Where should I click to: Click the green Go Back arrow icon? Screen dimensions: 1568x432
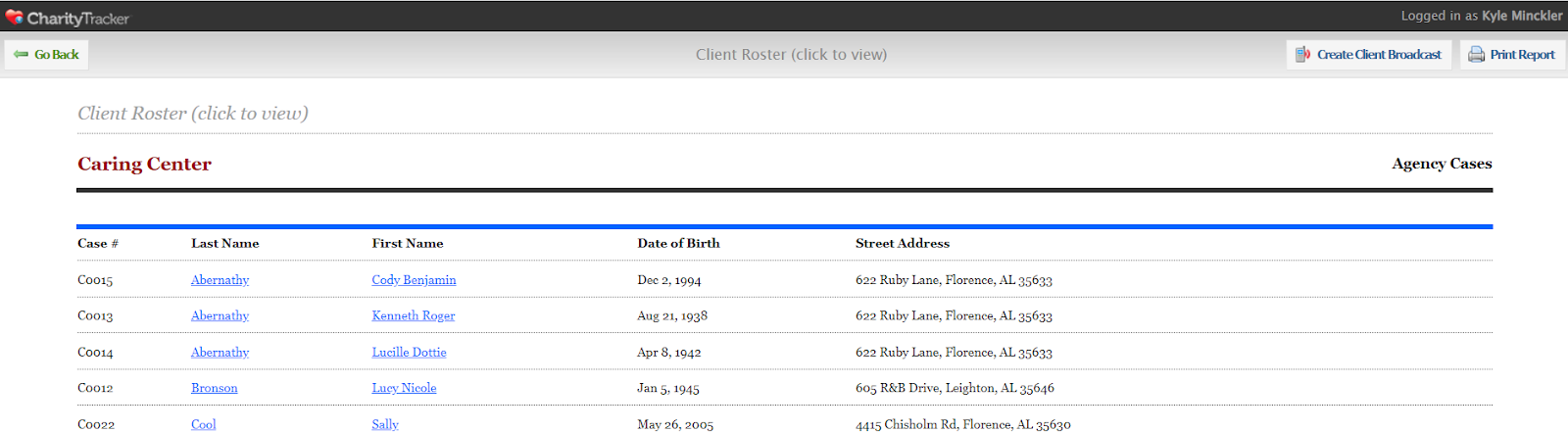point(21,55)
